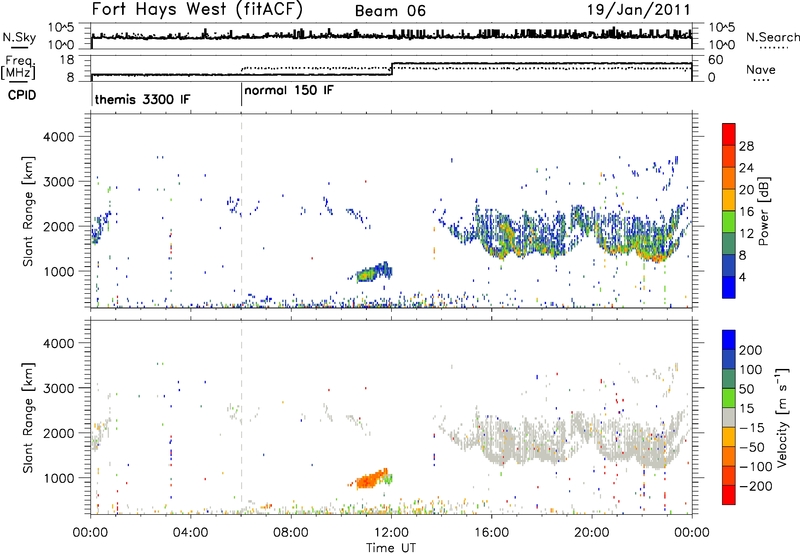Click the '04:00' time axis label
The height and width of the screenshot is (554, 800).
point(190,533)
